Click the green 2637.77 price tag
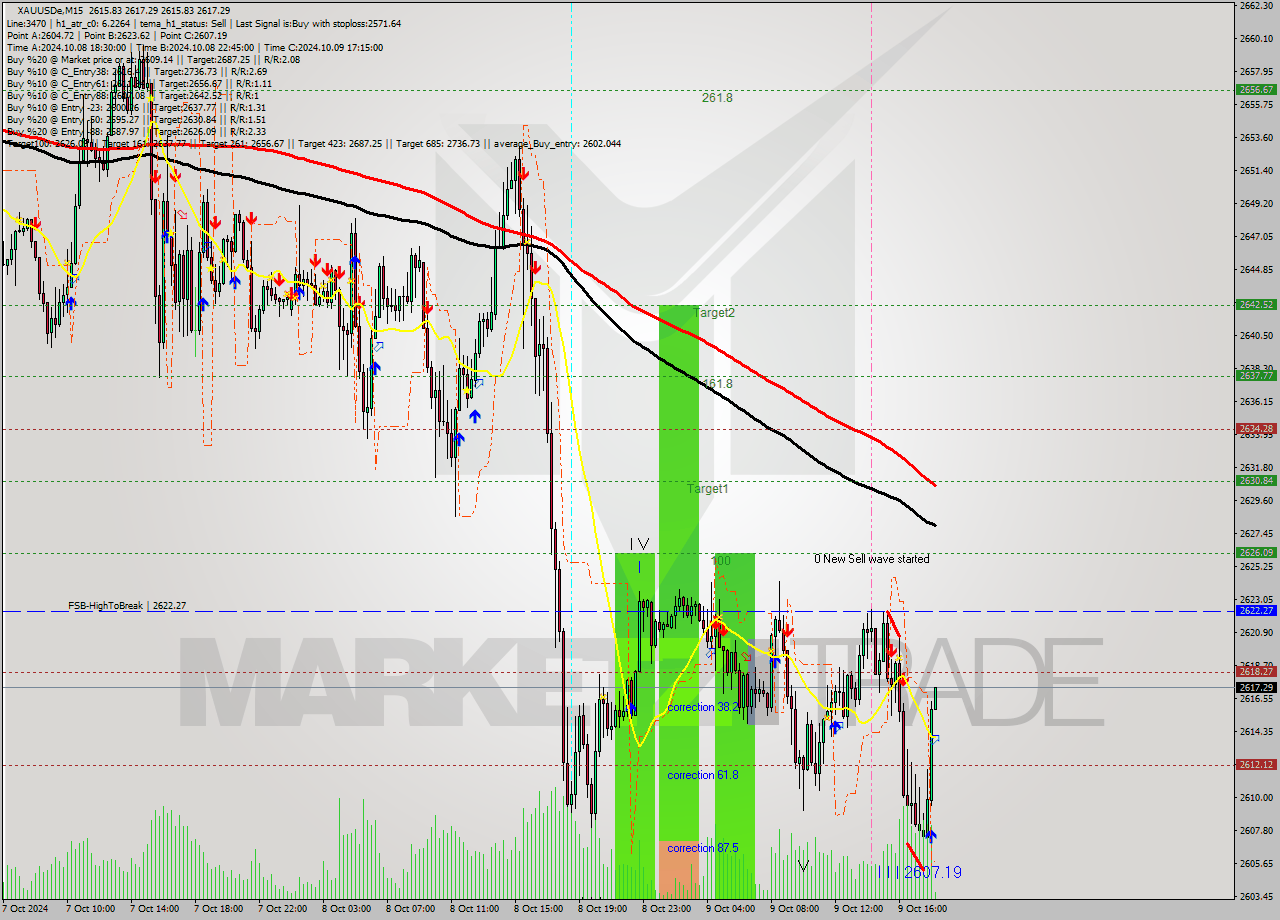The image size is (1280, 920). click(x=1256, y=376)
